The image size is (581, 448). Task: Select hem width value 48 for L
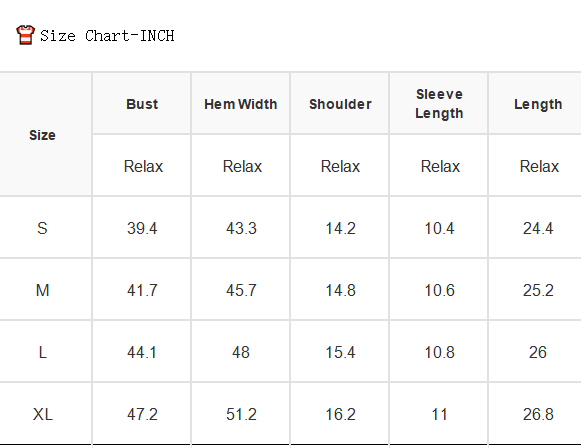241,352
